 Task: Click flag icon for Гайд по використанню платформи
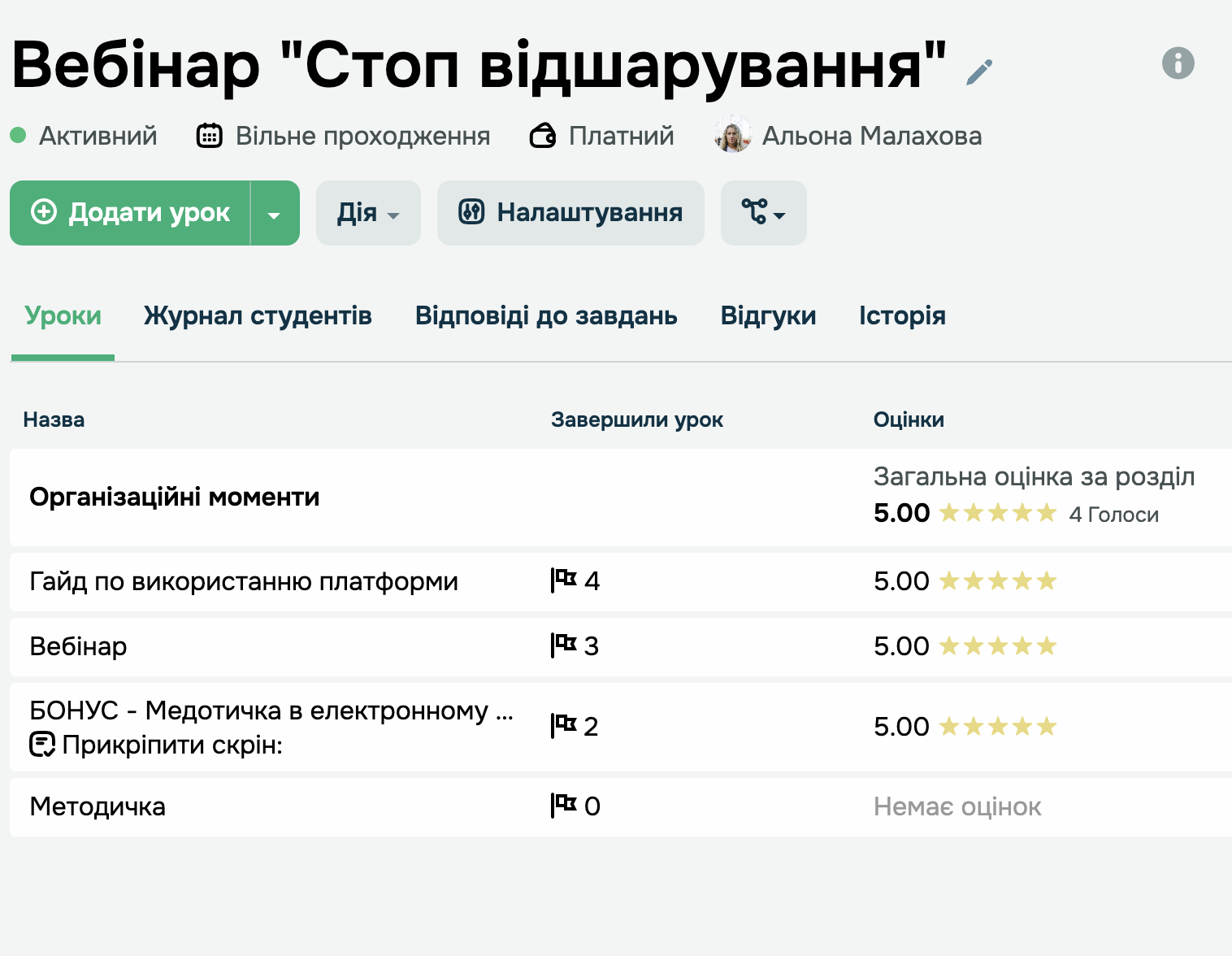point(564,580)
